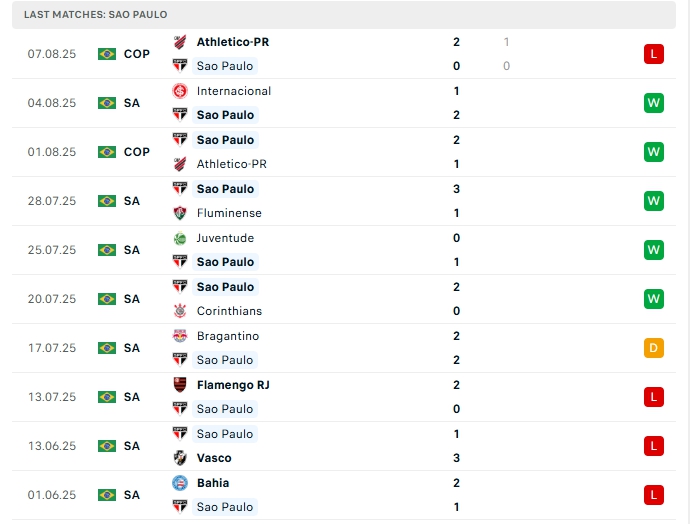Click the SA league label on 28.07.25

coord(132,201)
